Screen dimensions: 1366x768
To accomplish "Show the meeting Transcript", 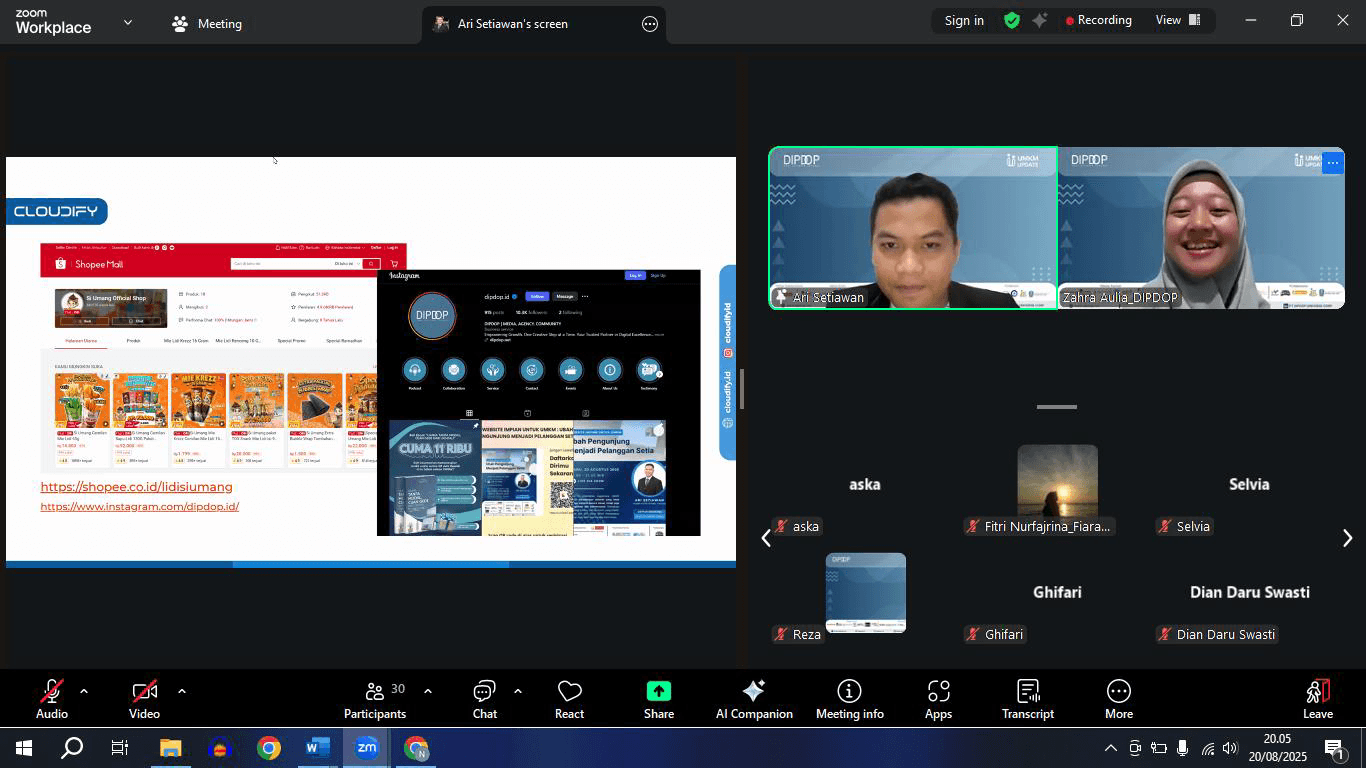I will coord(1027,697).
